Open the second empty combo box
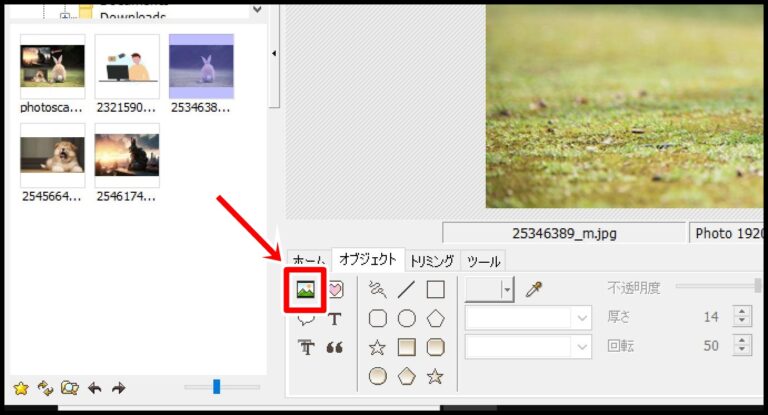This screenshot has width=768, height=415. (x=528, y=347)
